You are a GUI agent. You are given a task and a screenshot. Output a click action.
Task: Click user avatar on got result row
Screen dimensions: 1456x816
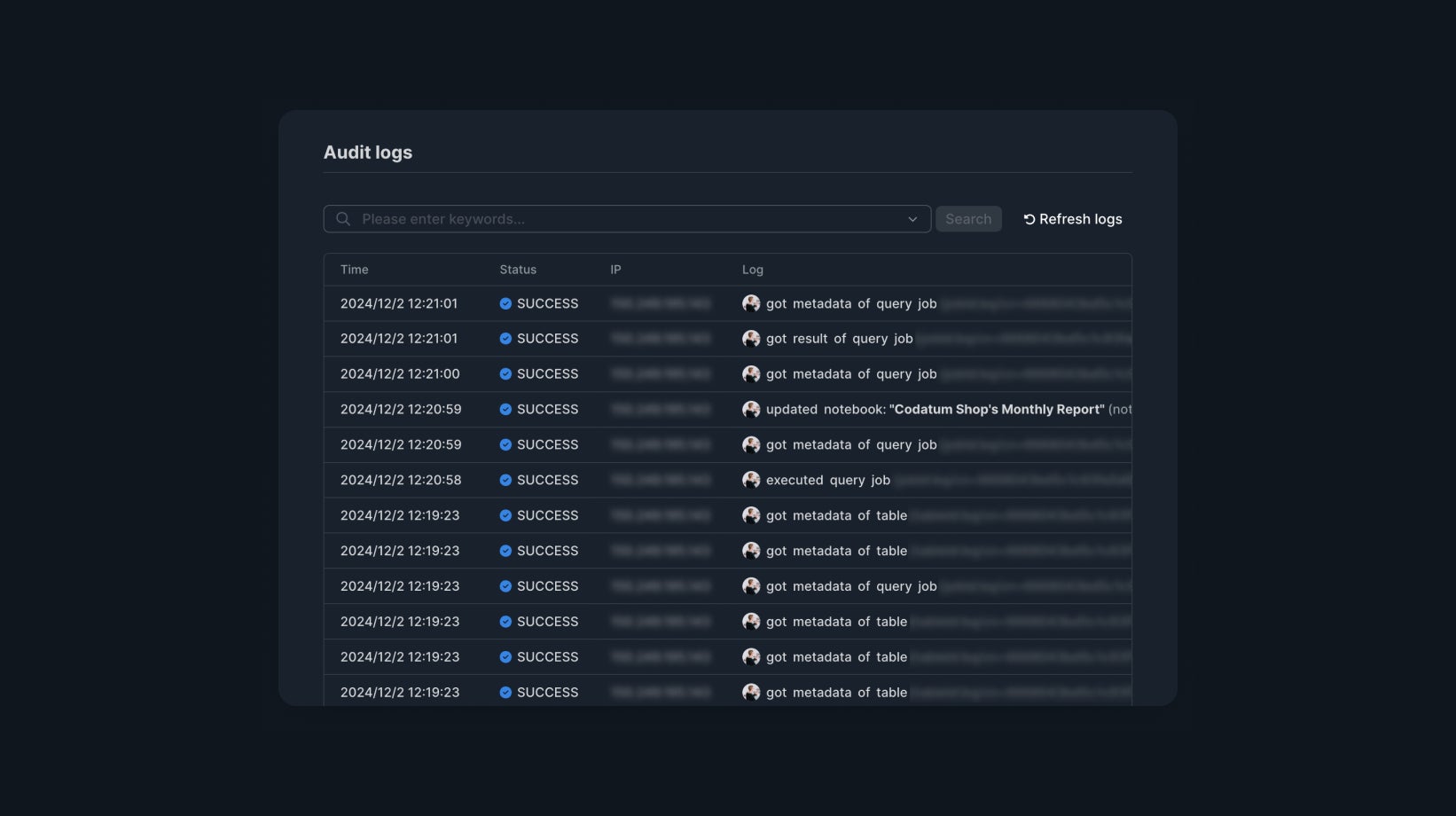click(751, 339)
